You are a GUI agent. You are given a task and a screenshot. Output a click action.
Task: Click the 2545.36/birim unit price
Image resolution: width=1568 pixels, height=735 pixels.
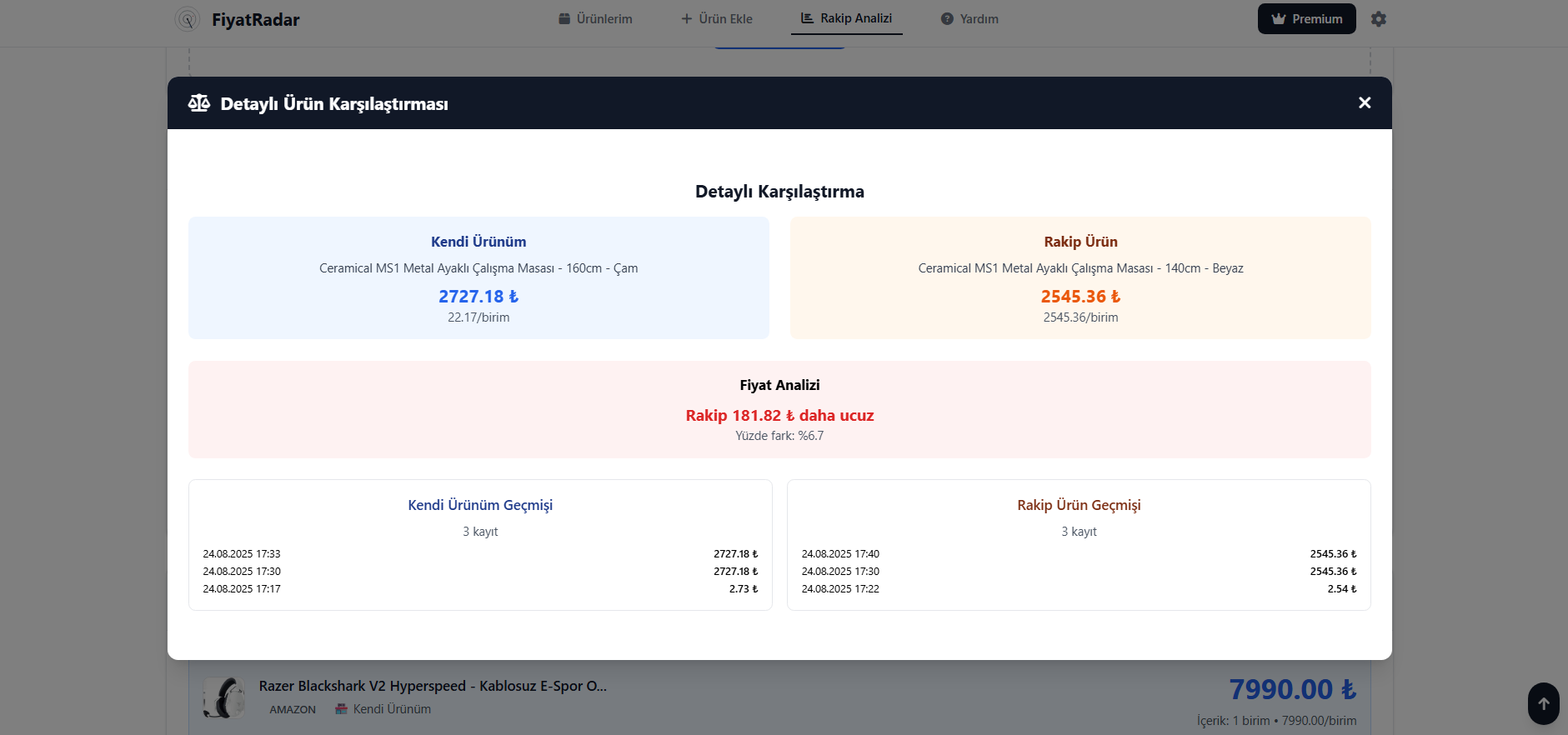1080,317
